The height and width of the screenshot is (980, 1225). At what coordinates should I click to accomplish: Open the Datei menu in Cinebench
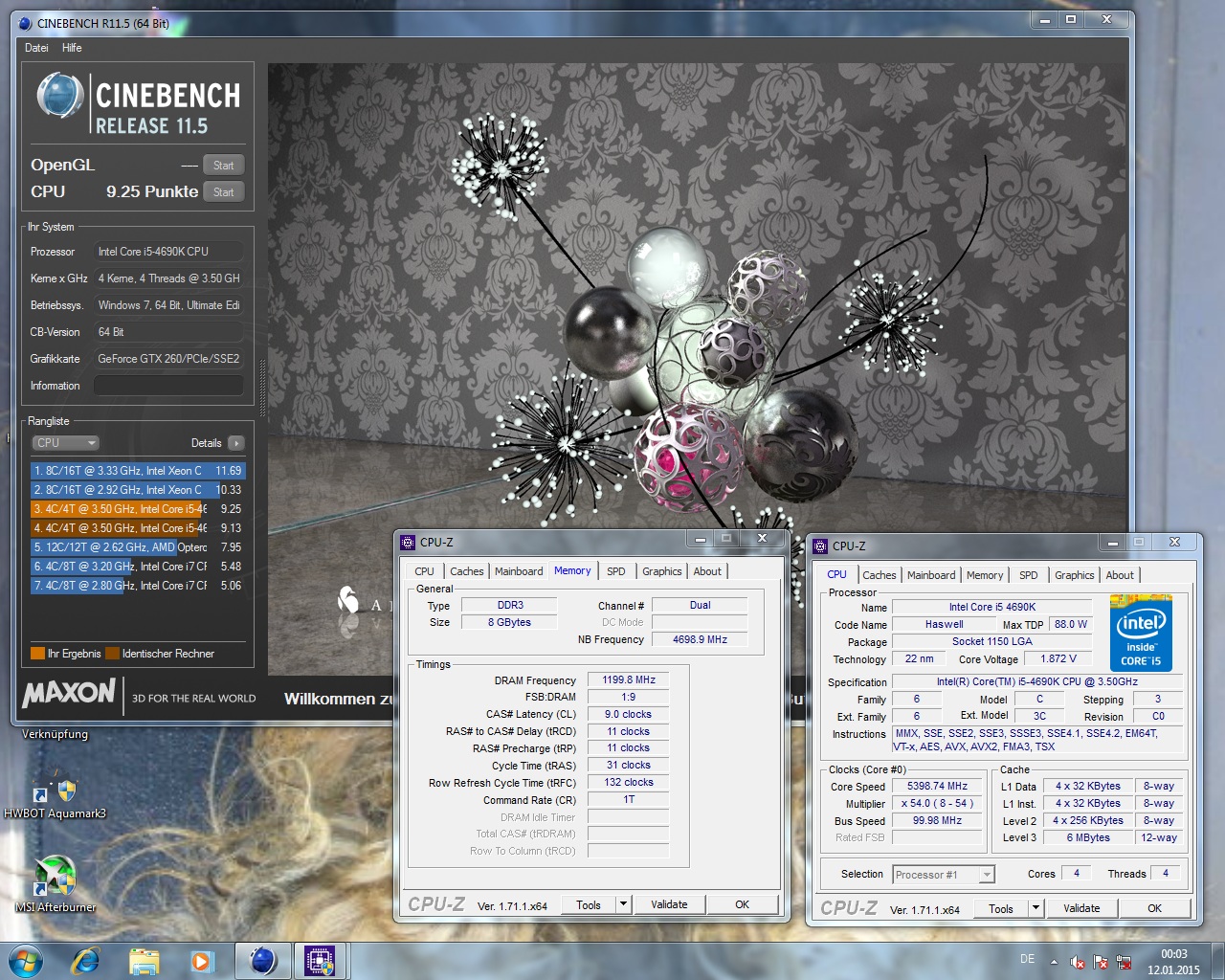[36, 48]
